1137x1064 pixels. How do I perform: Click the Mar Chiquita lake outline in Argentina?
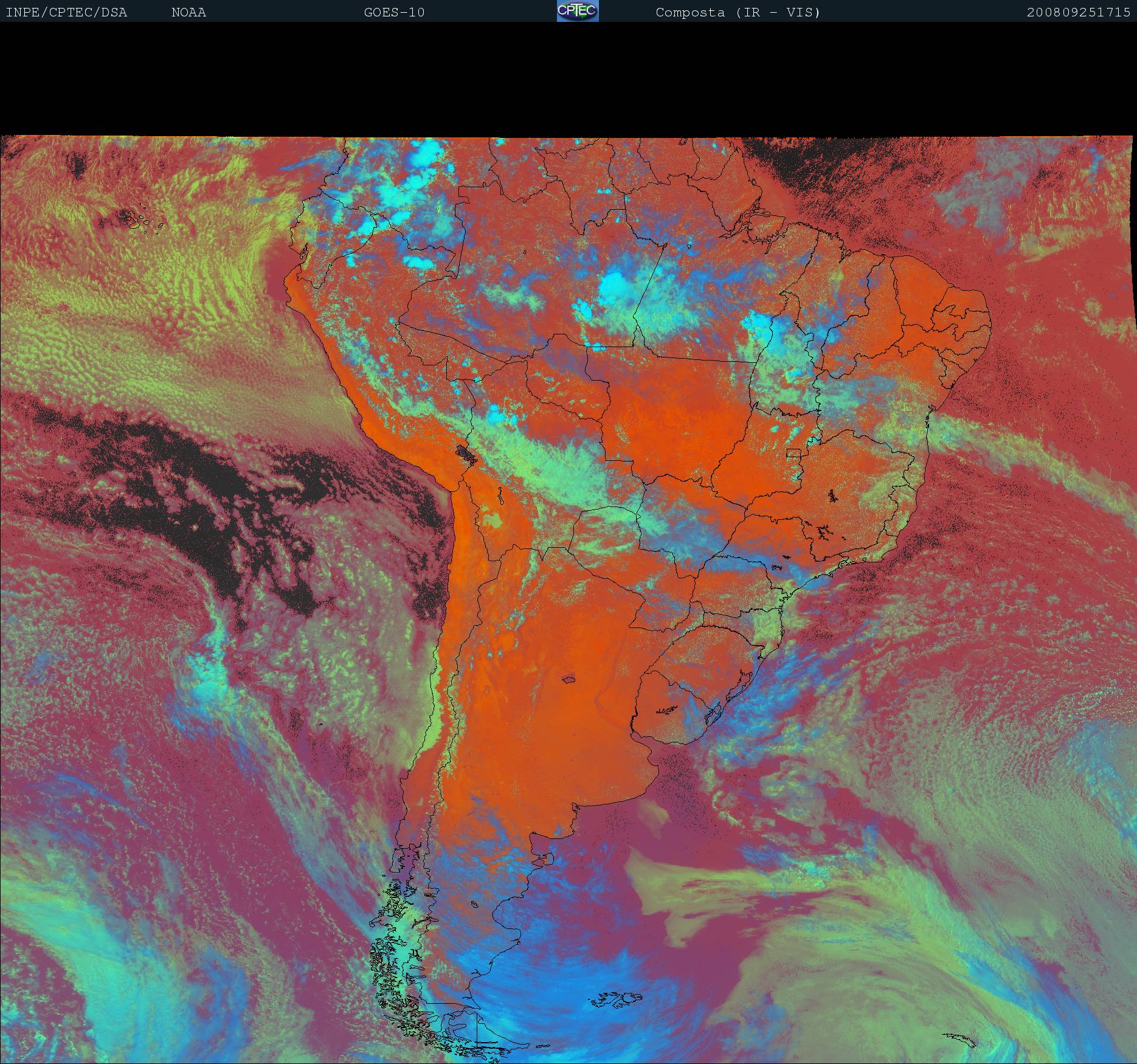tap(570, 680)
